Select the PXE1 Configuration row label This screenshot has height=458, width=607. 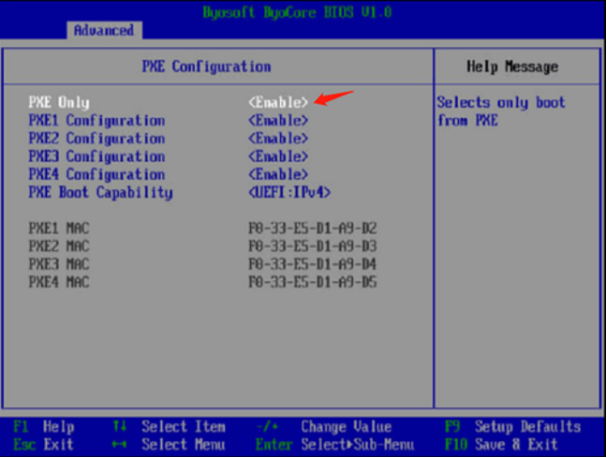coord(96,120)
